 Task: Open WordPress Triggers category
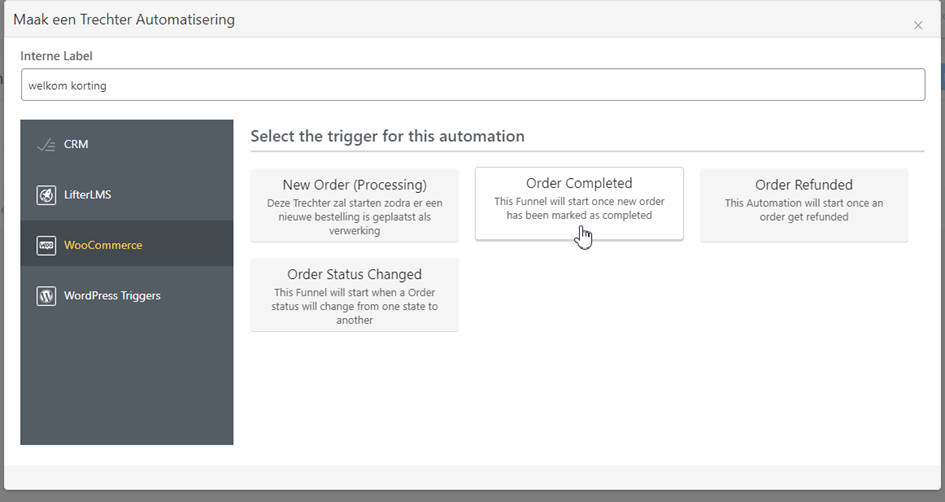click(112, 296)
